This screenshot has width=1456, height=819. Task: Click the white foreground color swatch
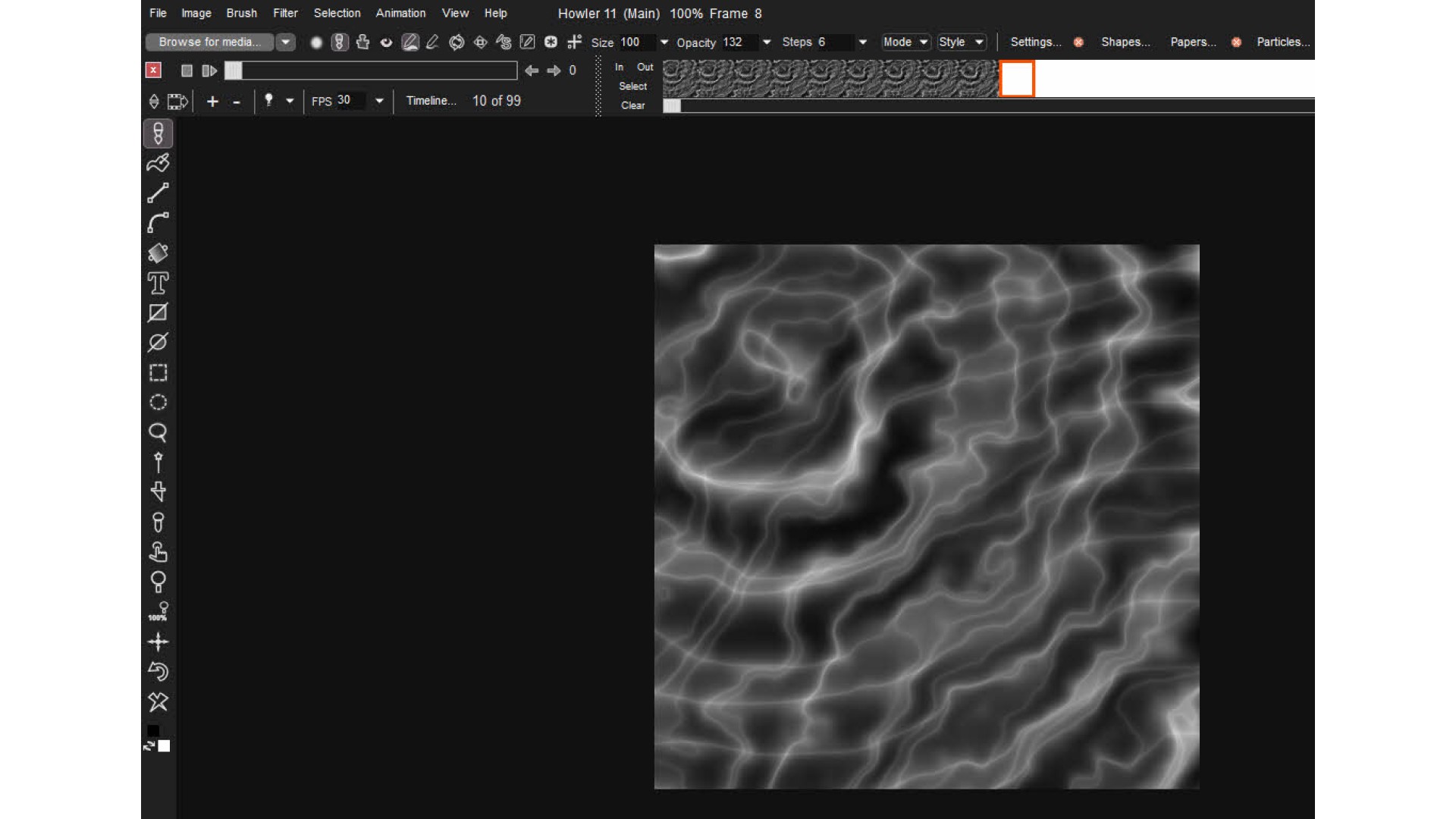165,746
